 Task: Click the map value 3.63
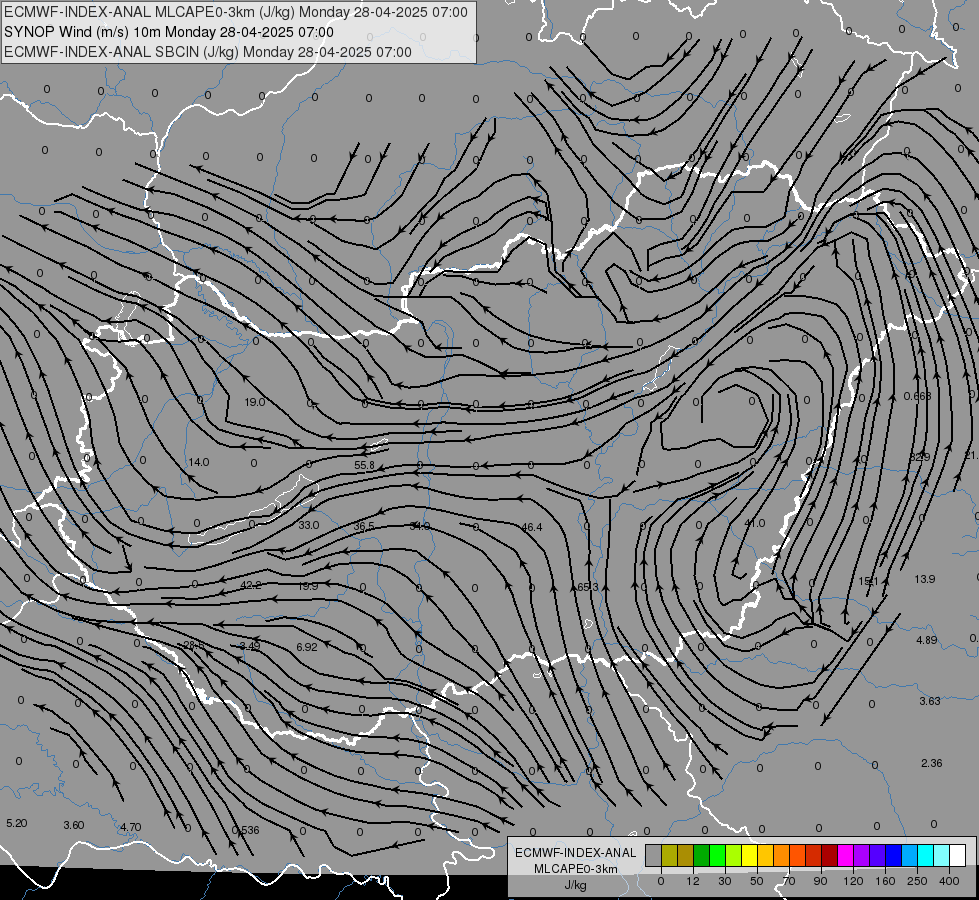coord(930,701)
